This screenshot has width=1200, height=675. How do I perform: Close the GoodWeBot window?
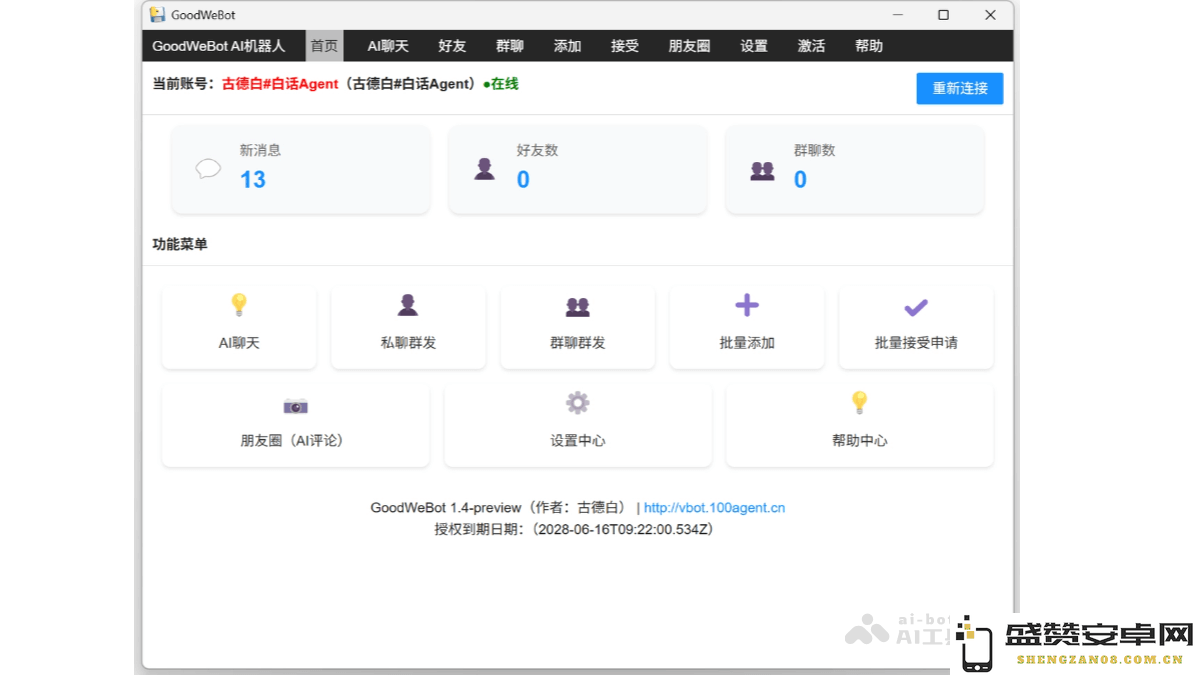coord(990,15)
